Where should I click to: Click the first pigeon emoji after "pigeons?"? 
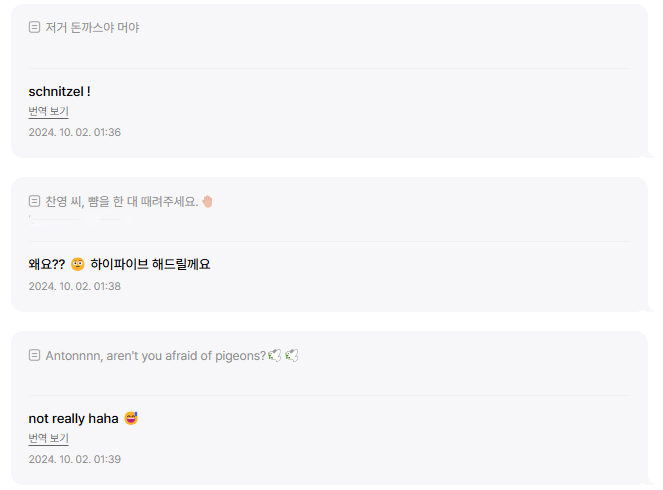point(275,355)
